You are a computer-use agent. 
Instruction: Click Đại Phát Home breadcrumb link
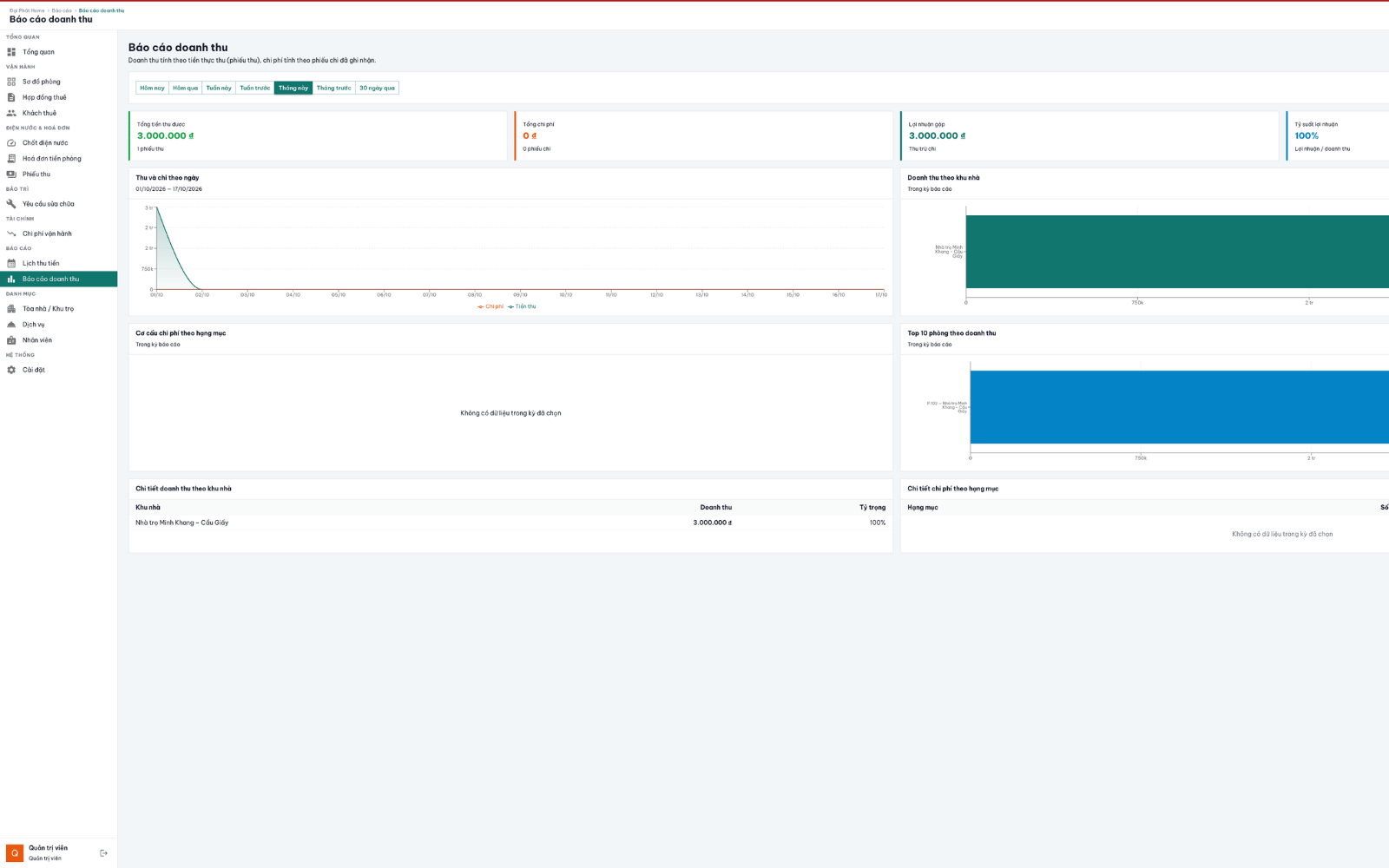coord(27,10)
